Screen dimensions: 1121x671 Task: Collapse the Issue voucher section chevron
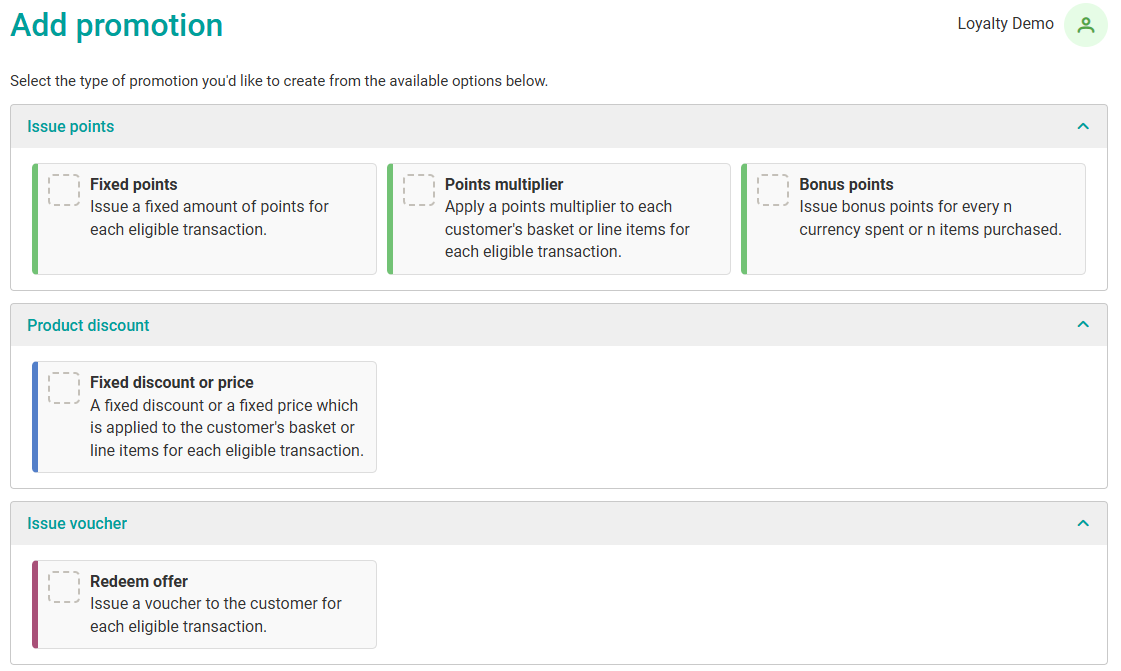[x=1082, y=523]
